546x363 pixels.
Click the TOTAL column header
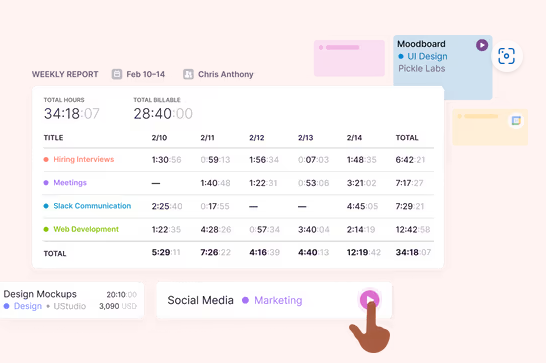(x=407, y=138)
